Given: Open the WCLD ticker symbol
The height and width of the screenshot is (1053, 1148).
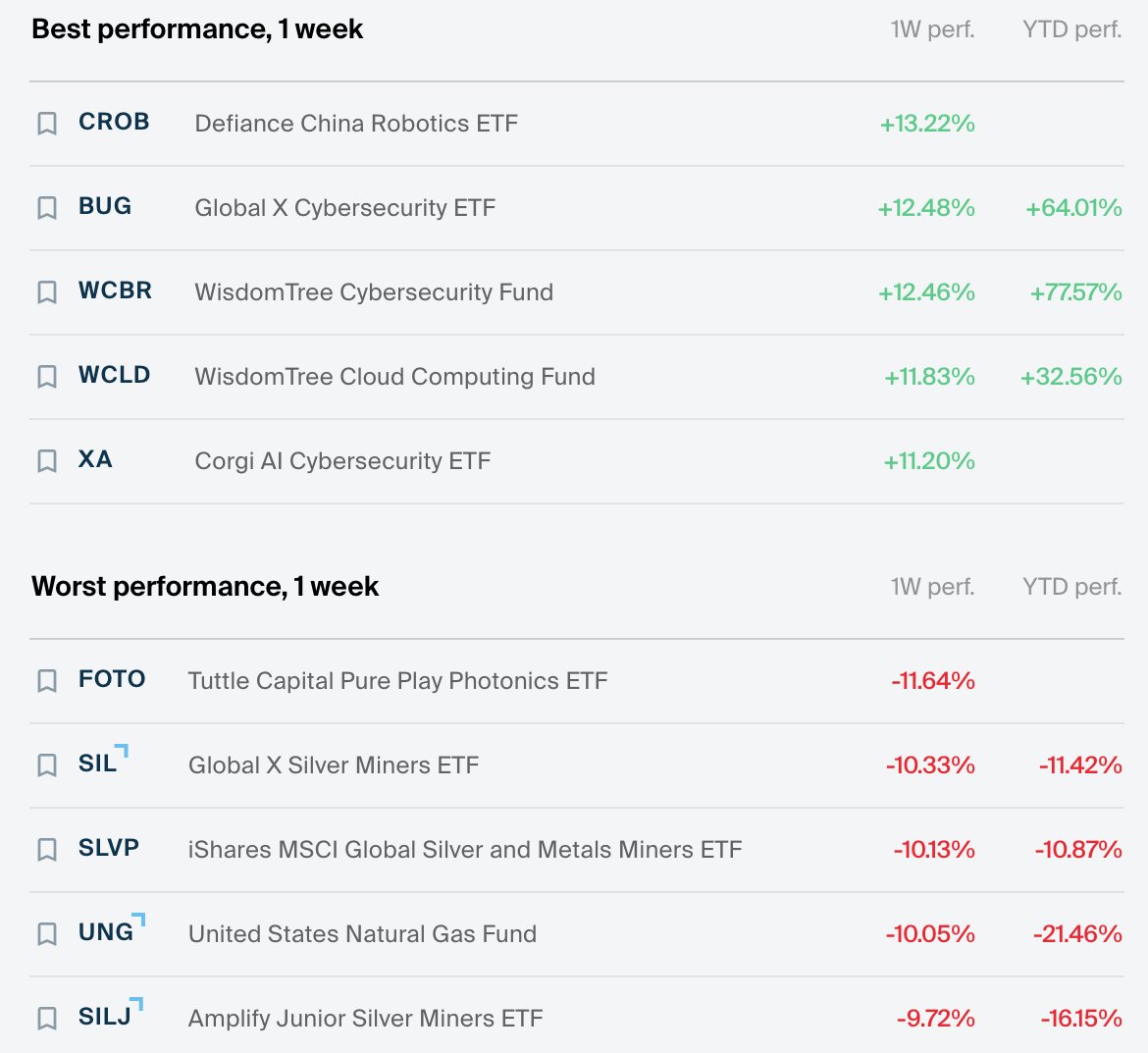Looking at the screenshot, I should (114, 375).
